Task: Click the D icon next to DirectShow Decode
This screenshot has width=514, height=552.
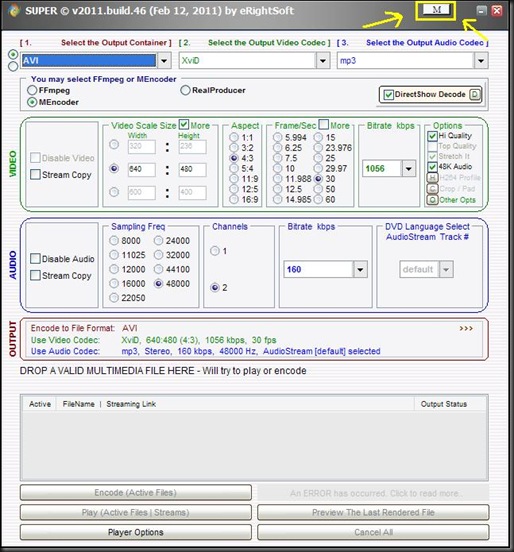Action: (x=475, y=94)
